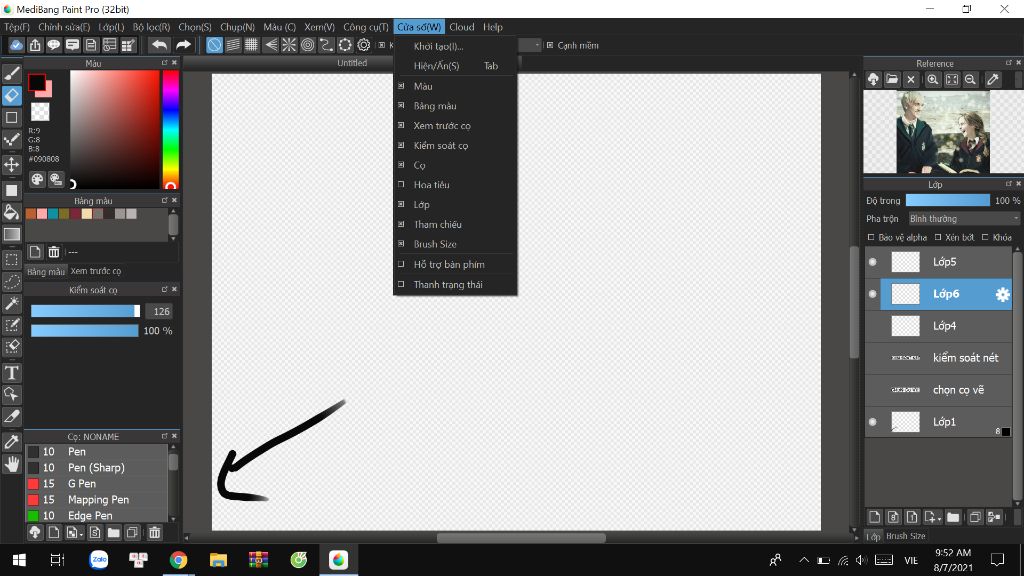Choose Hiện/Ẩn(S) in the window menu
This screenshot has height=576, width=1024.
pyautogui.click(x=455, y=66)
